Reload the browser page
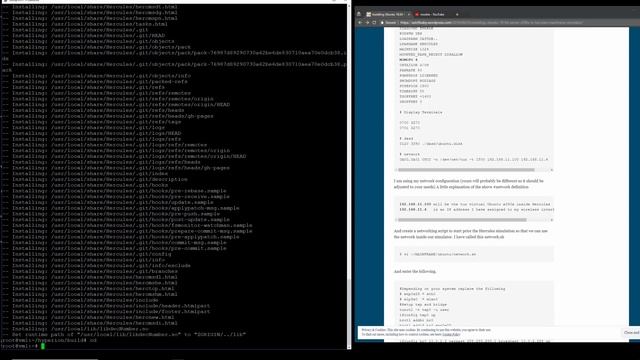This screenshot has width=640, height=360. click(x=374, y=22)
